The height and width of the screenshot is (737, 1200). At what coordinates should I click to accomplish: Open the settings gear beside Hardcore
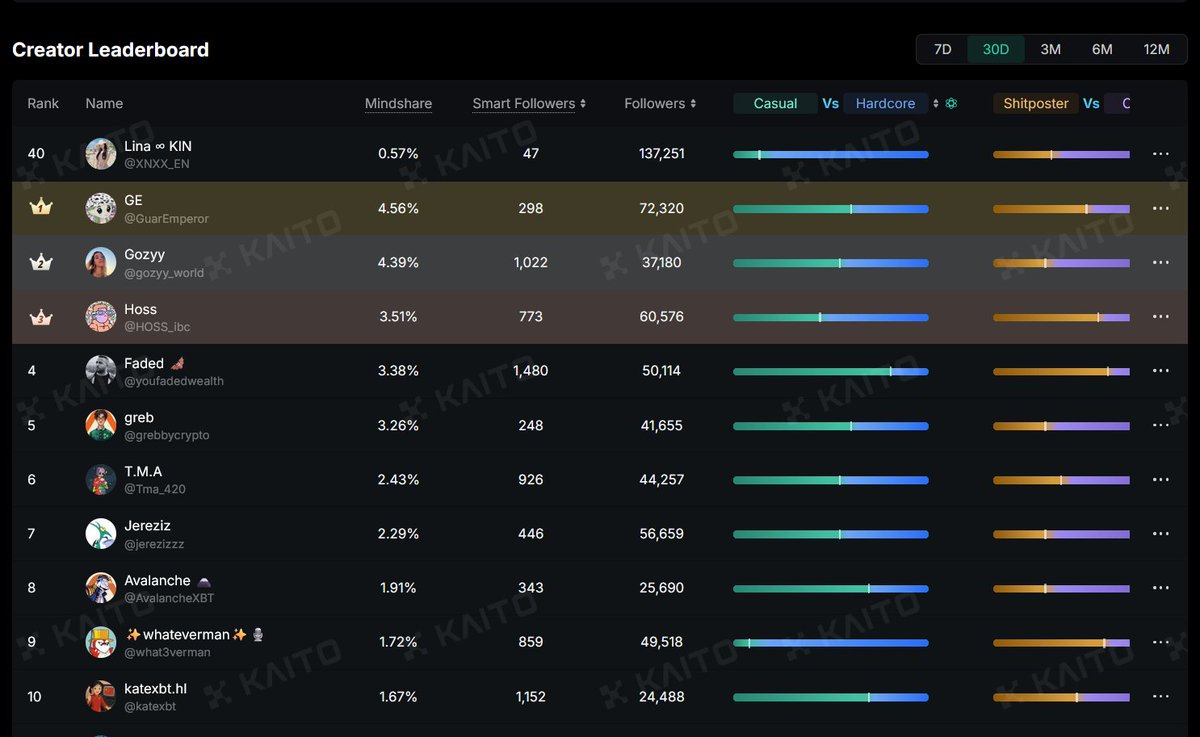click(x=951, y=103)
